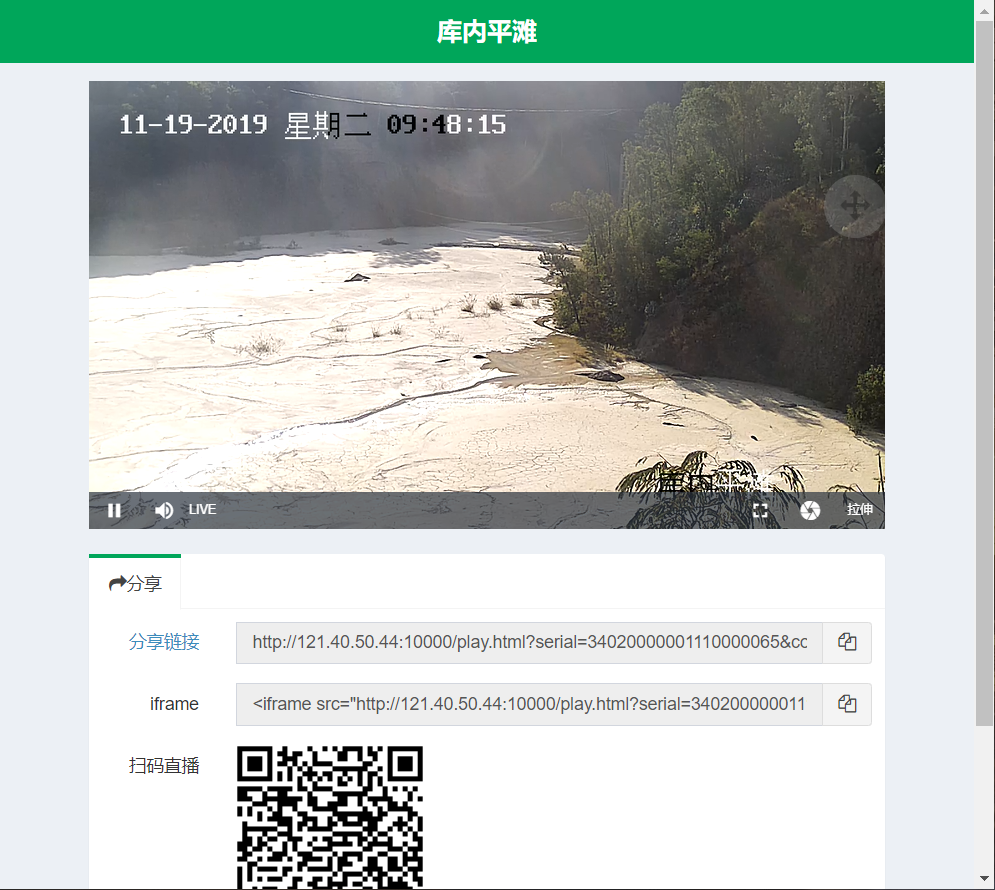Click the video timestamp overlay 09:48:15
The width and height of the screenshot is (995, 890).
[446, 124]
